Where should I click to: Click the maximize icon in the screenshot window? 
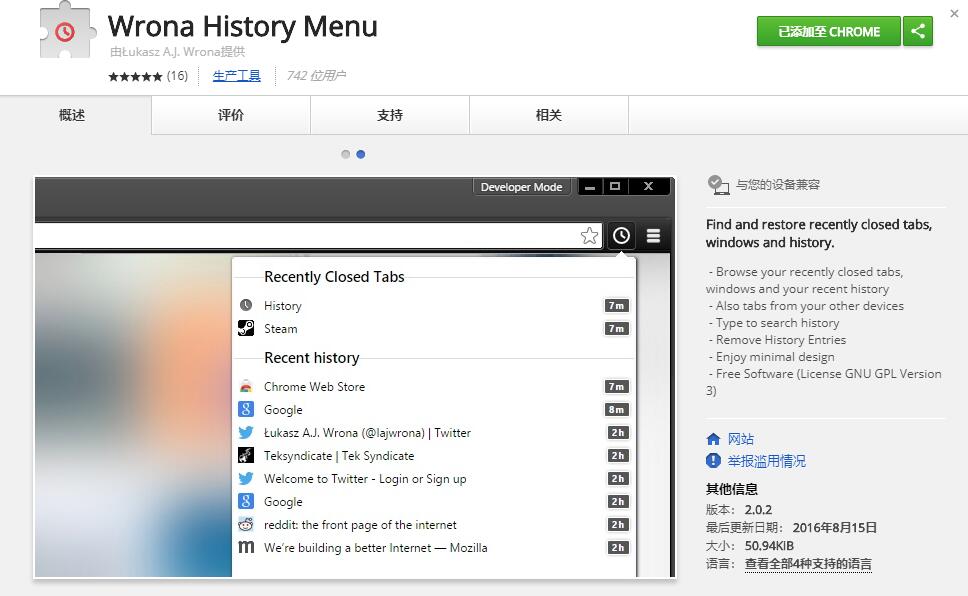pyautogui.click(x=615, y=187)
